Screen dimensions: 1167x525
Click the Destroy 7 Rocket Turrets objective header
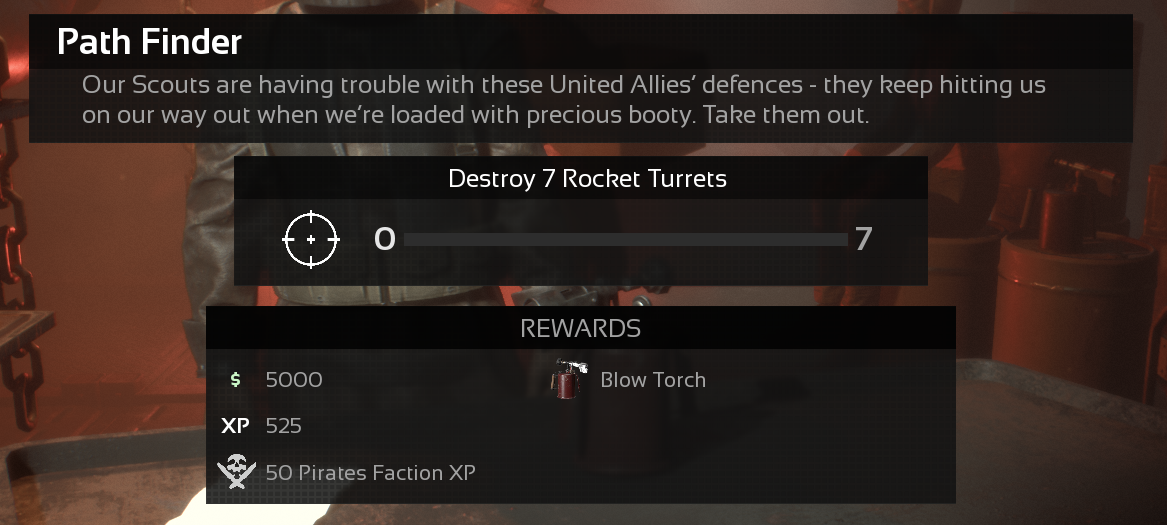tap(587, 179)
